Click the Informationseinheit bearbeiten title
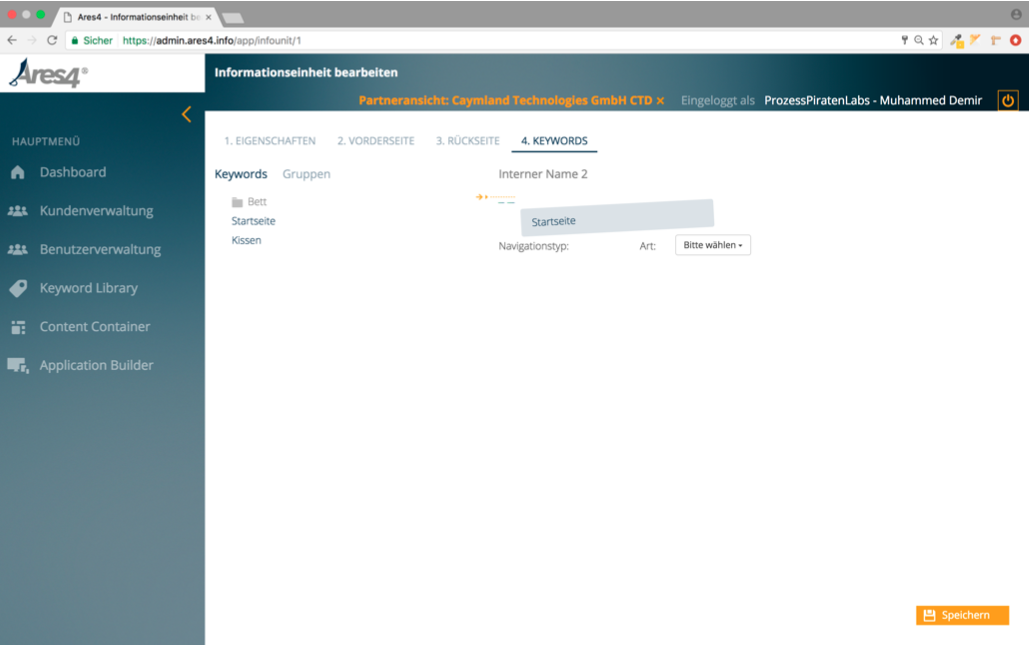The width and height of the screenshot is (1031, 648). tap(306, 72)
